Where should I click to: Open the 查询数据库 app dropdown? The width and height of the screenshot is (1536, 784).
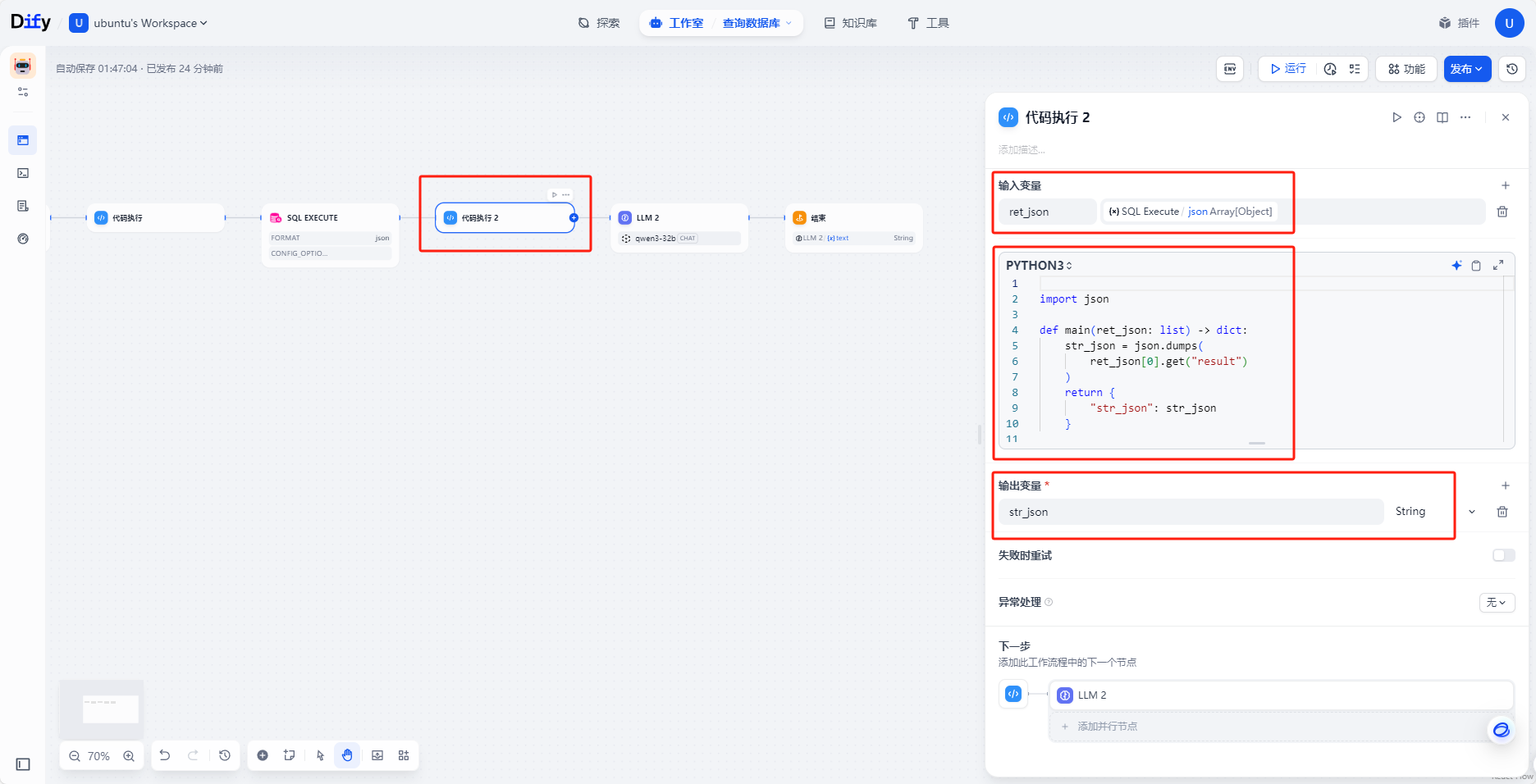point(757,23)
